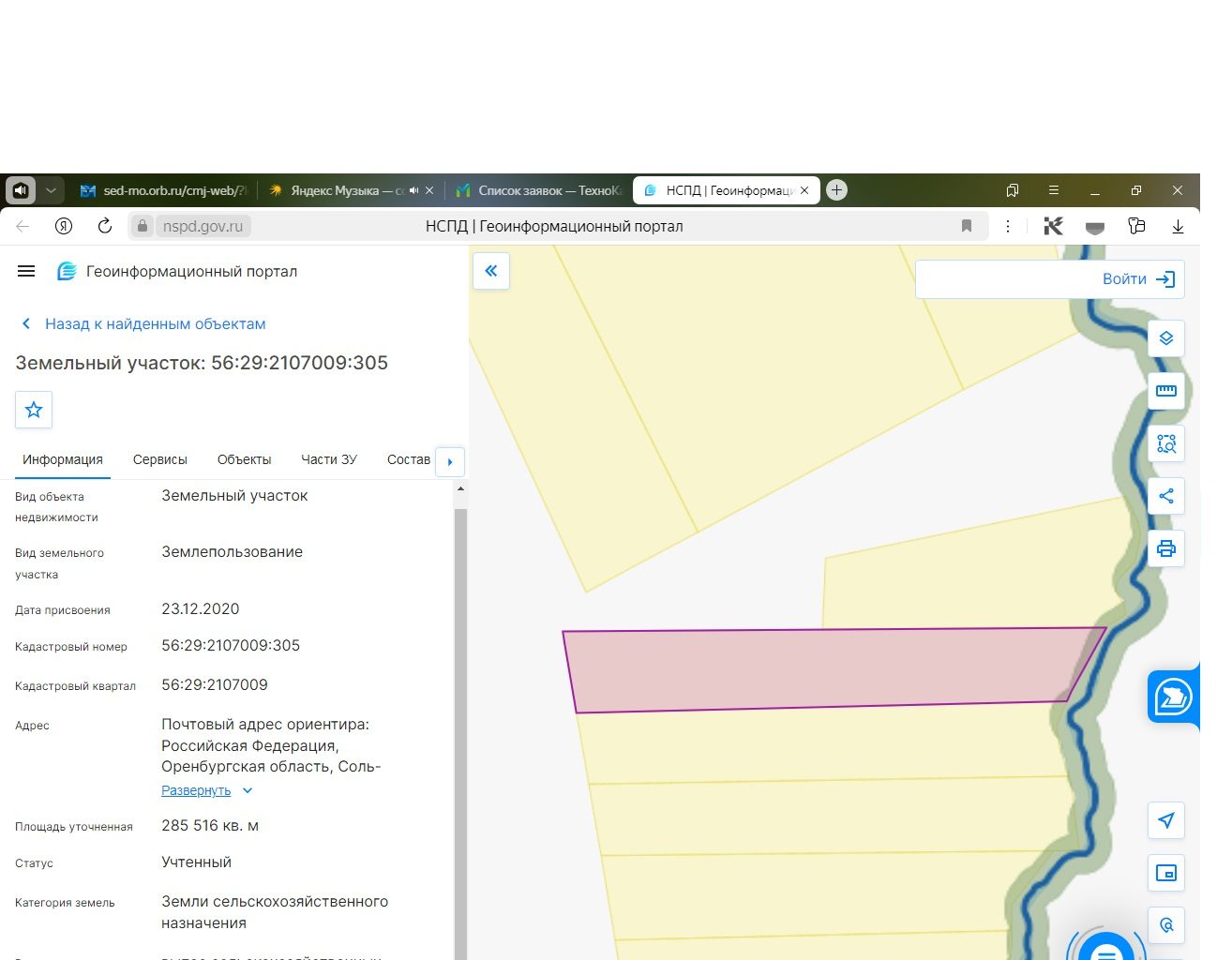Locate my position with the arrow icon
Screen dimensions: 1232x960
[1165, 820]
